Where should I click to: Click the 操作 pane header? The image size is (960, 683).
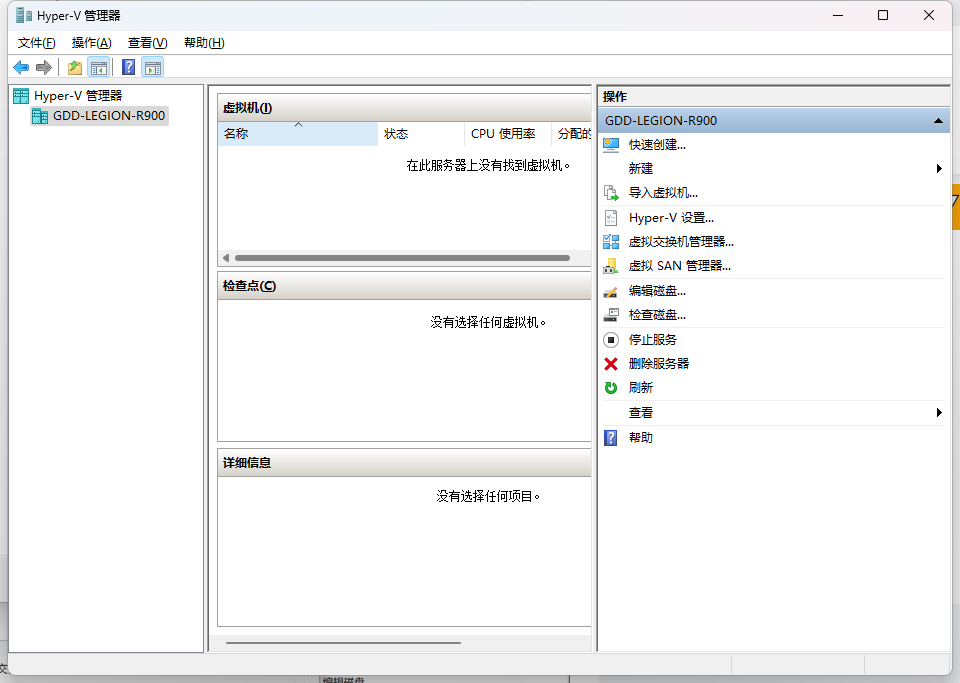[x=774, y=97]
